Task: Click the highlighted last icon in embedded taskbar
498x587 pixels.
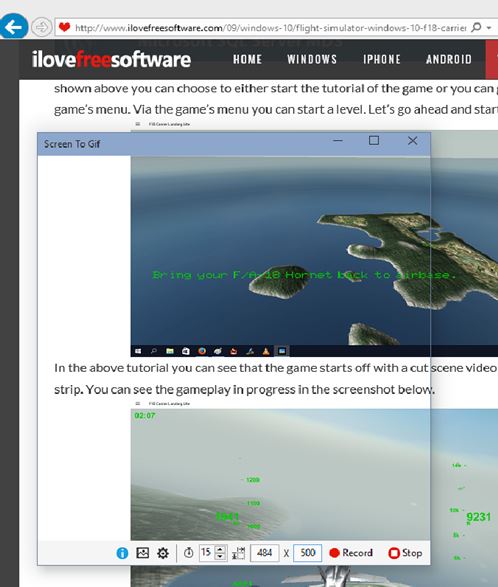Action: (282, 351)
